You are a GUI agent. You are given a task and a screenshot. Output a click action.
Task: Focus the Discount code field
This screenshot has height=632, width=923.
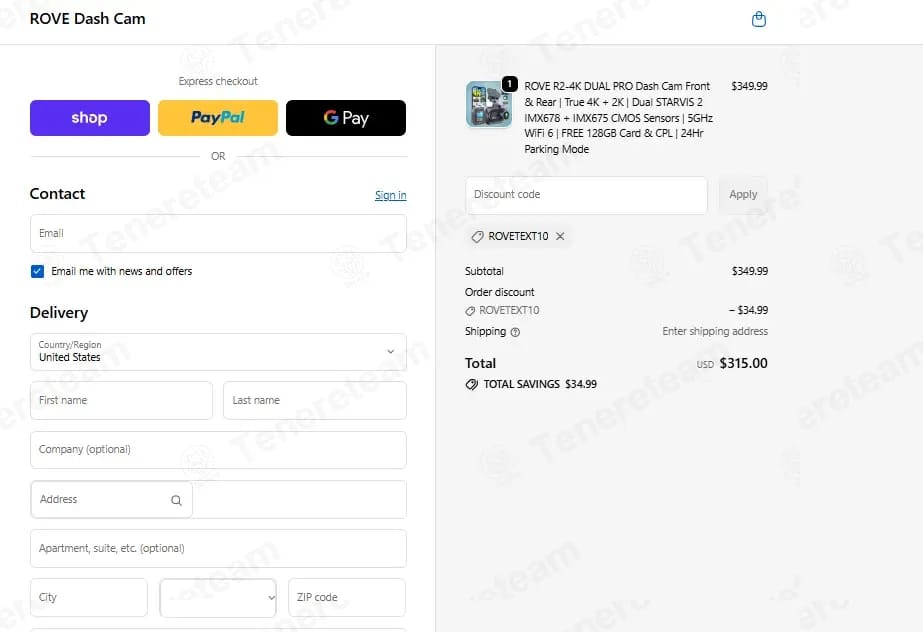point(586,195)
